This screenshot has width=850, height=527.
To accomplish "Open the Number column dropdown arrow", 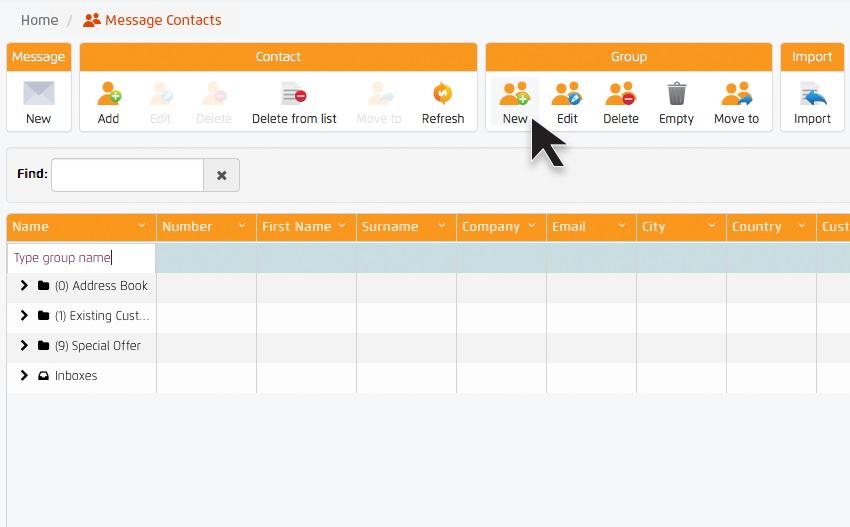I will (x=242, y=226).
